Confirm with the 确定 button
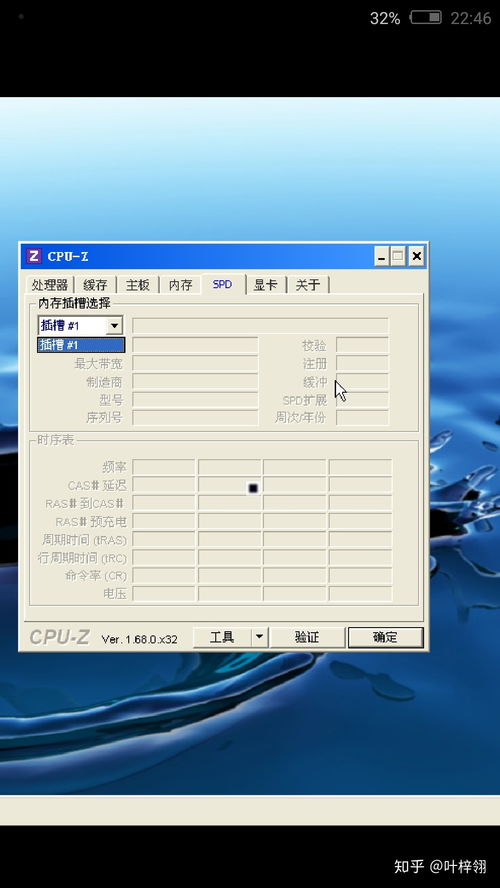The width and height of the screenshot is (500, 888). point(385,637)
